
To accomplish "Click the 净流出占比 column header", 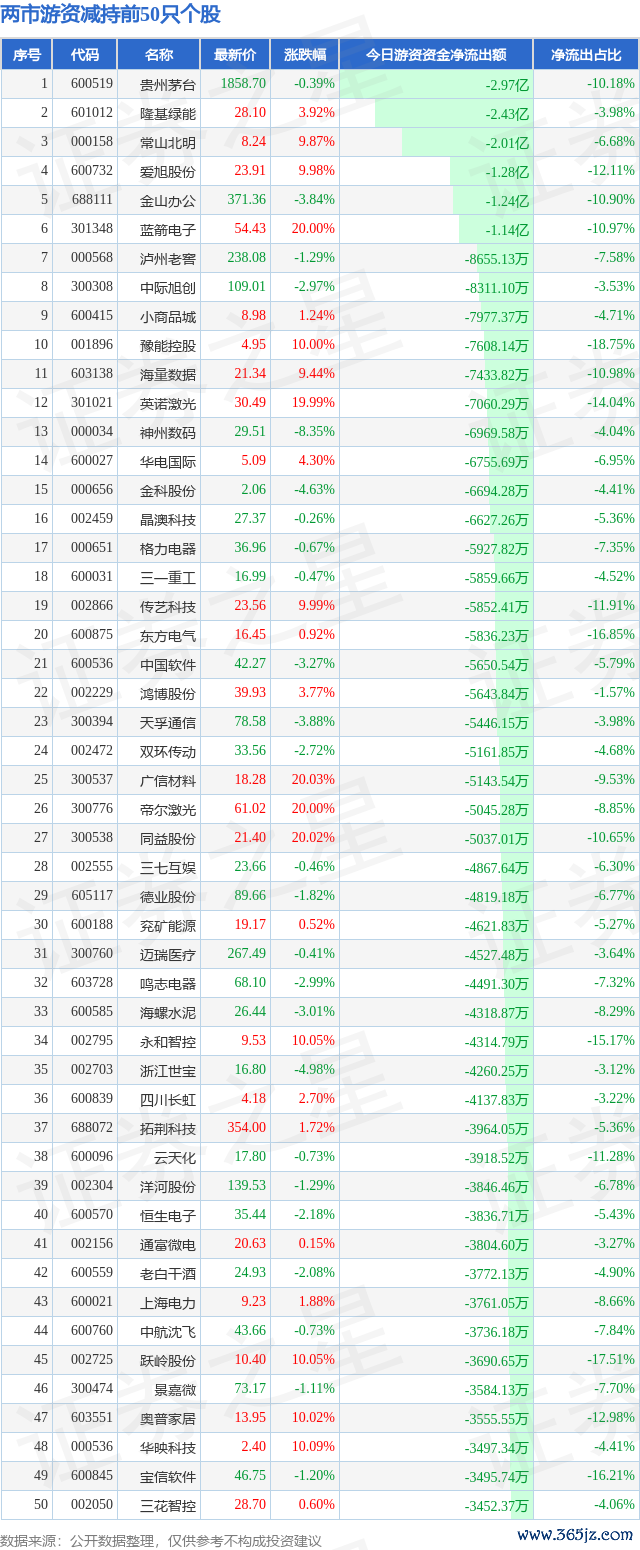I will pos(586,55).
